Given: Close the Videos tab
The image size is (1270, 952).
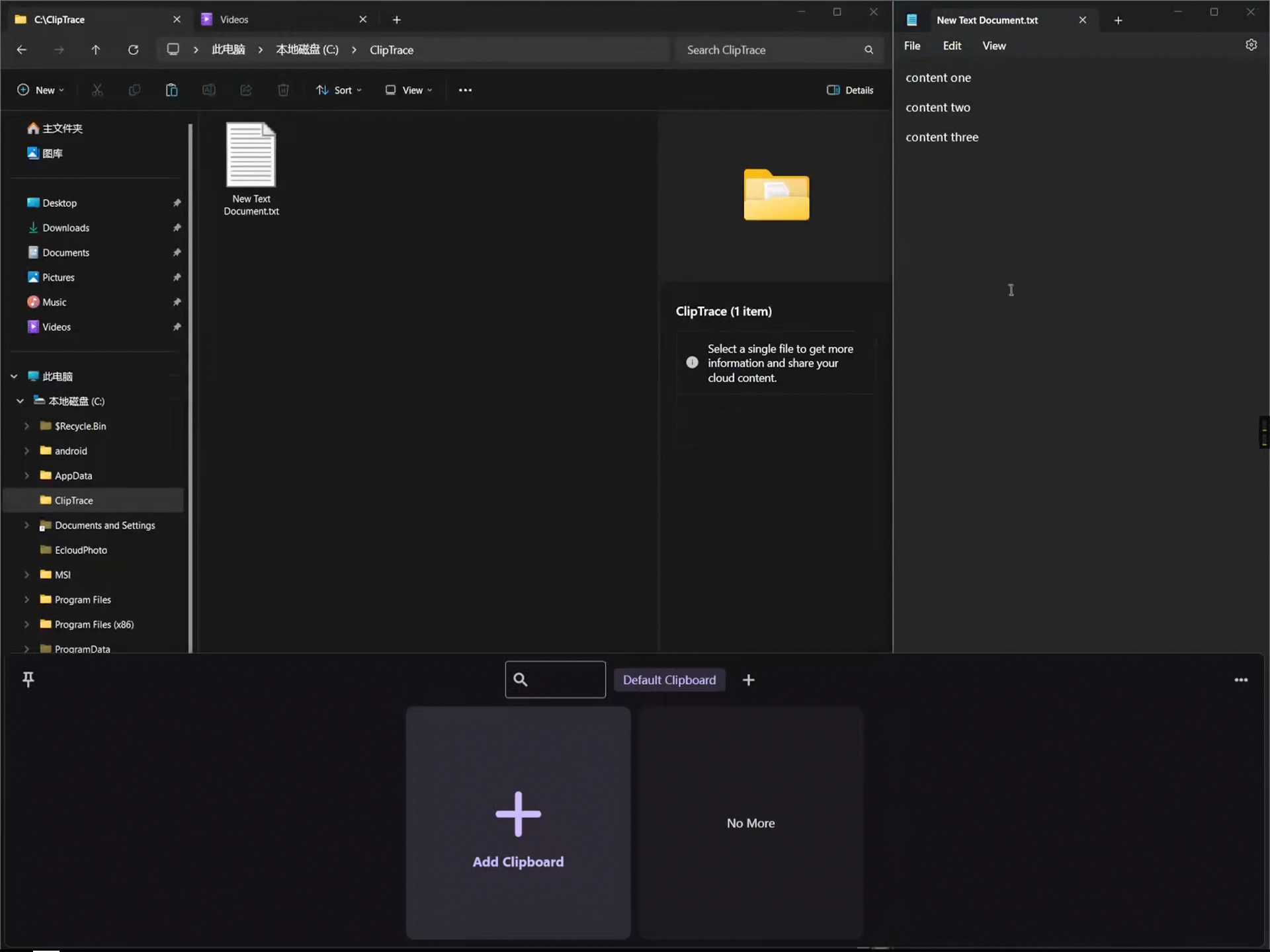Looking at the screenshot, I should (362, 20).
